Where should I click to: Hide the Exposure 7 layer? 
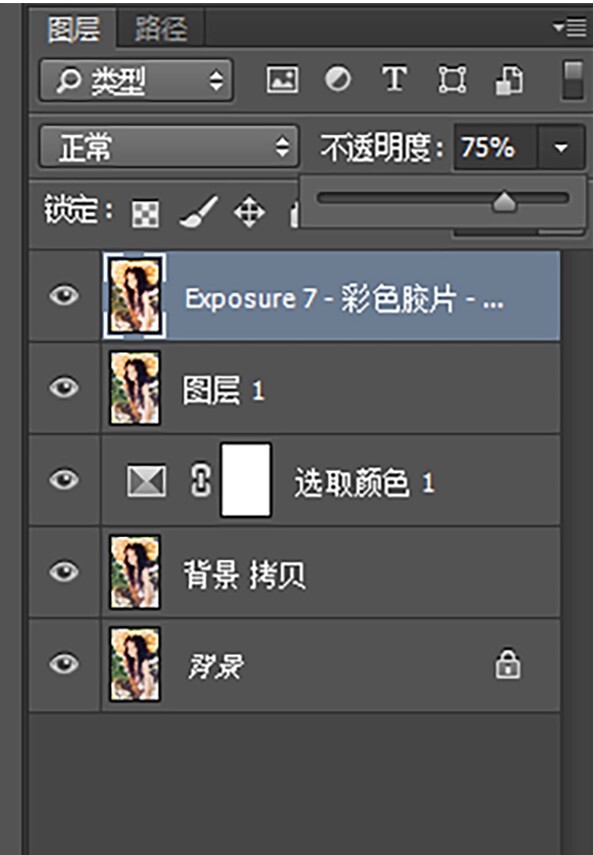point(64,296)
